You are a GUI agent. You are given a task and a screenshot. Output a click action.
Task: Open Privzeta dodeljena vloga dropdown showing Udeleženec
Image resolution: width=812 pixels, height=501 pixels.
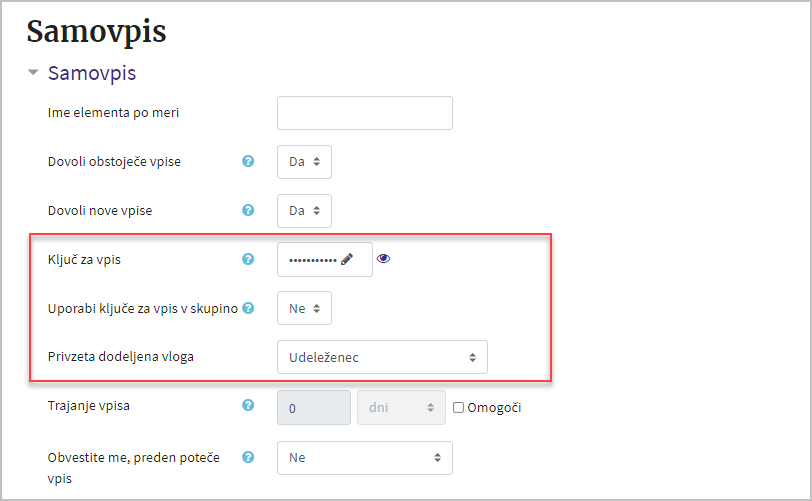(x=382, y=357)
